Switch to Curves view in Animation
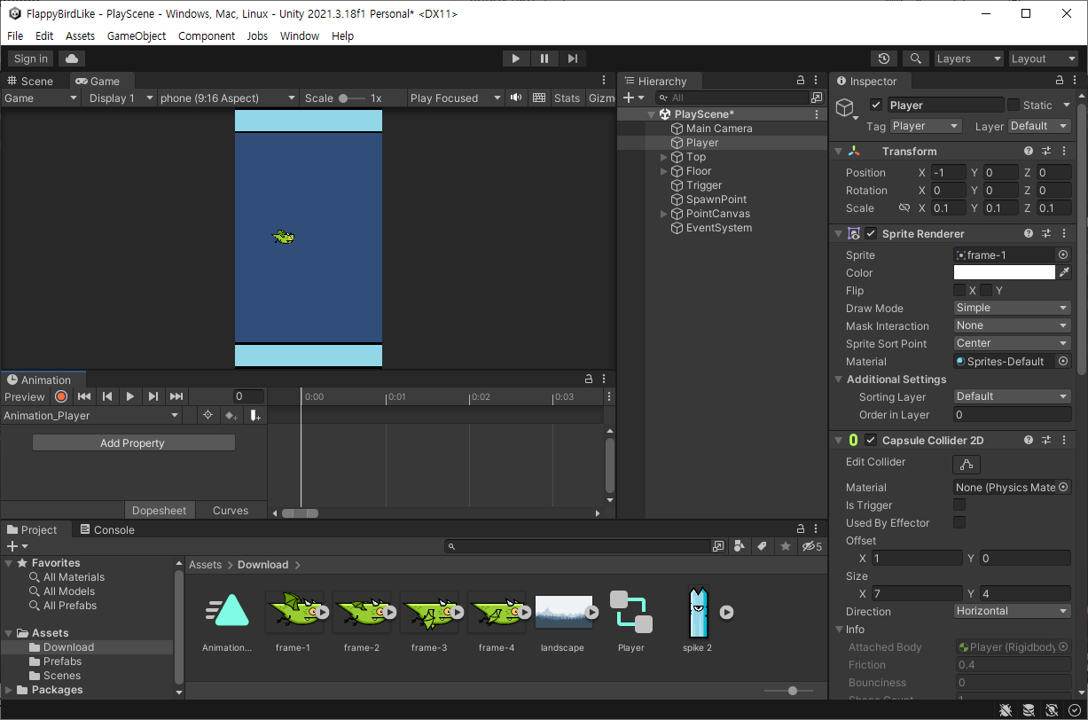The image size is (1088, 720). (x=230, y=511)
